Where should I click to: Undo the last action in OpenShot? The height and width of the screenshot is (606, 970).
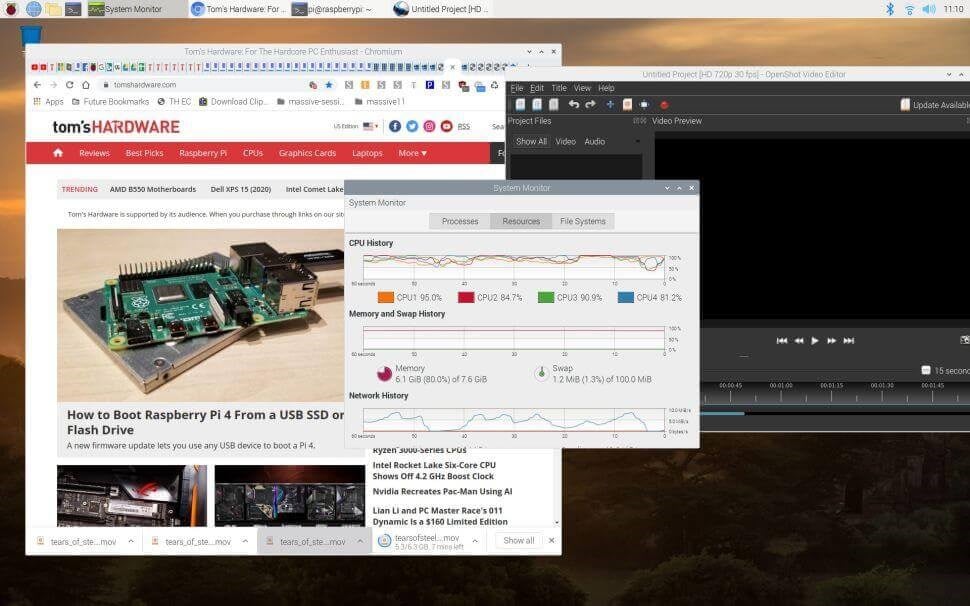click(x=573, y=105)
